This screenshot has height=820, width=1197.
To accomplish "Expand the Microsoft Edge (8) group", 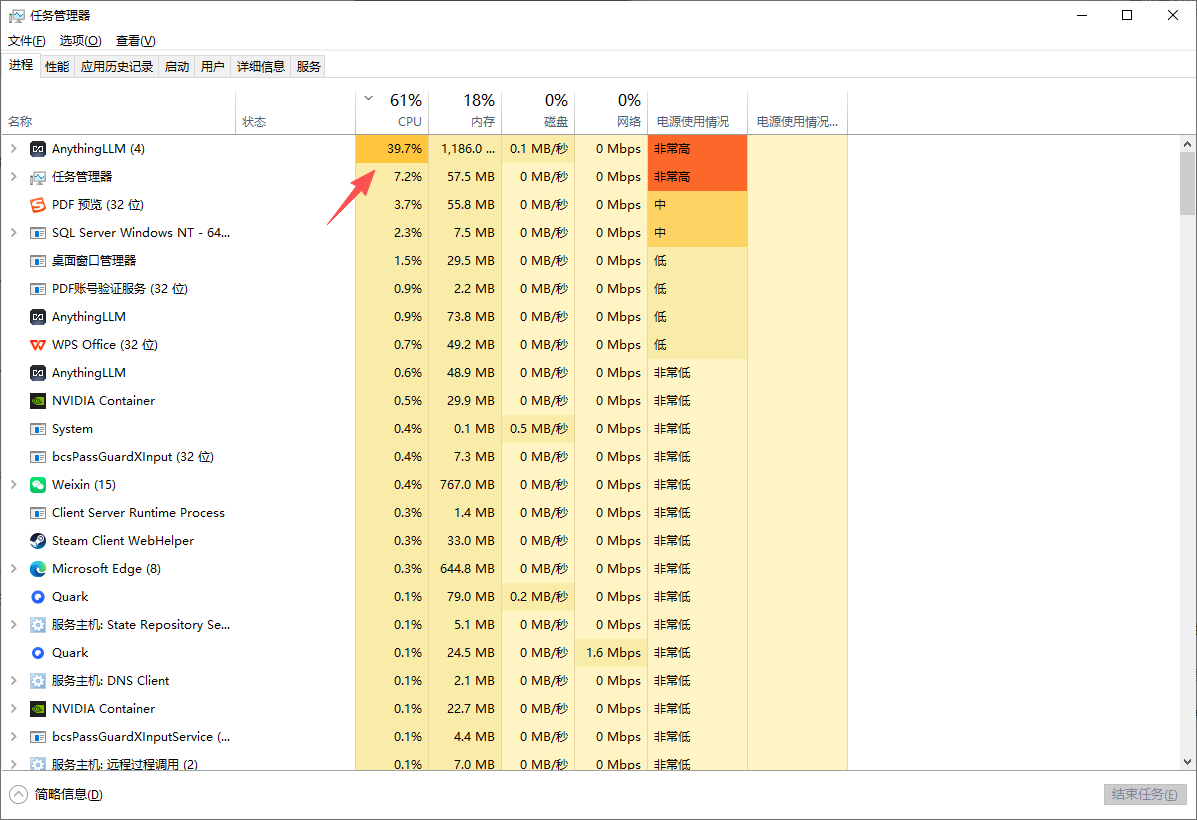I will 13,569.
